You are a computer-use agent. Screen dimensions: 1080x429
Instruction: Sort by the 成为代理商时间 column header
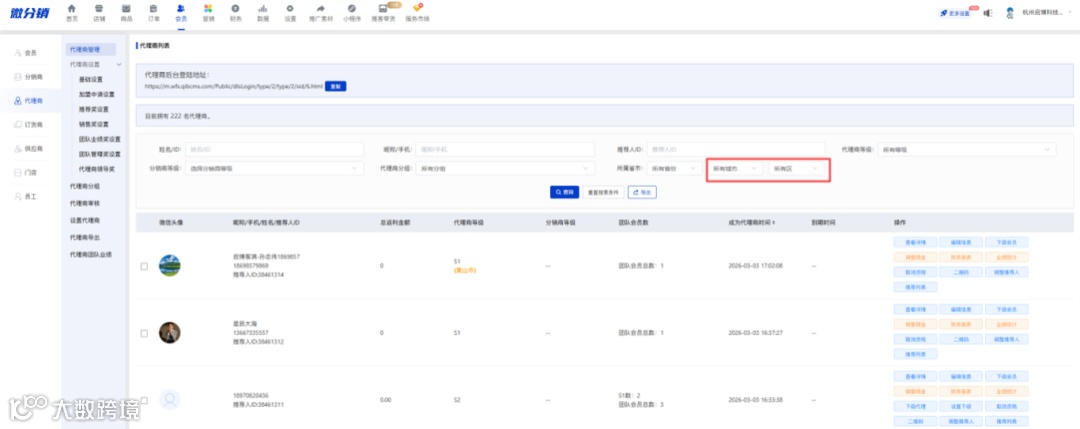tap(751, 223)
